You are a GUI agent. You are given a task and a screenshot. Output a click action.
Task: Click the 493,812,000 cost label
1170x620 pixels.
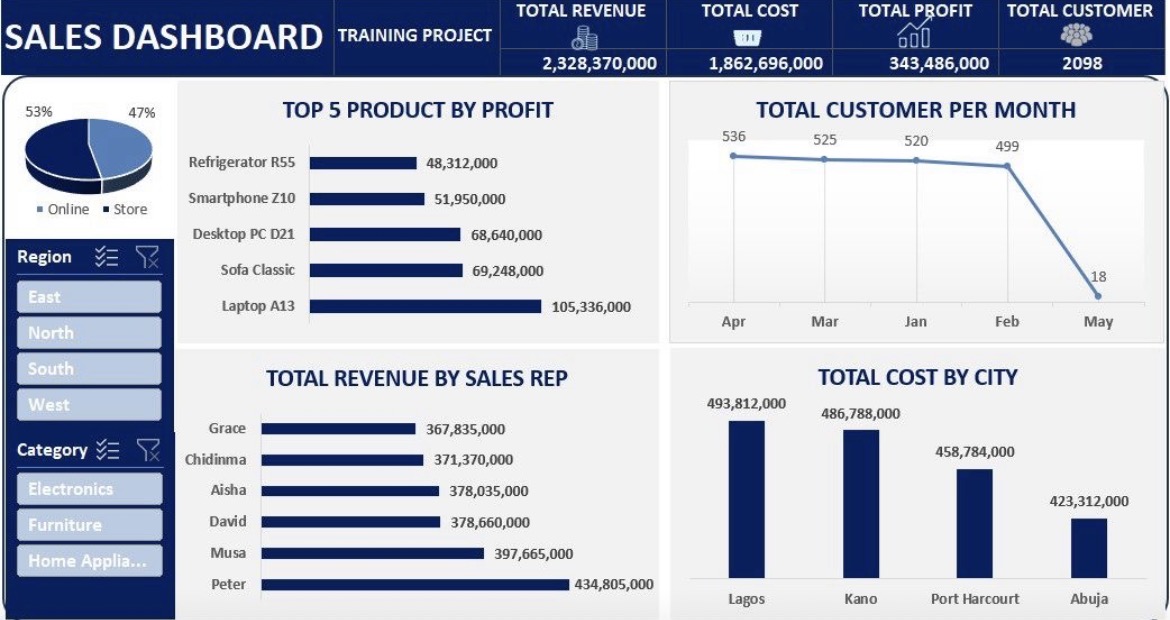[747, 404]
